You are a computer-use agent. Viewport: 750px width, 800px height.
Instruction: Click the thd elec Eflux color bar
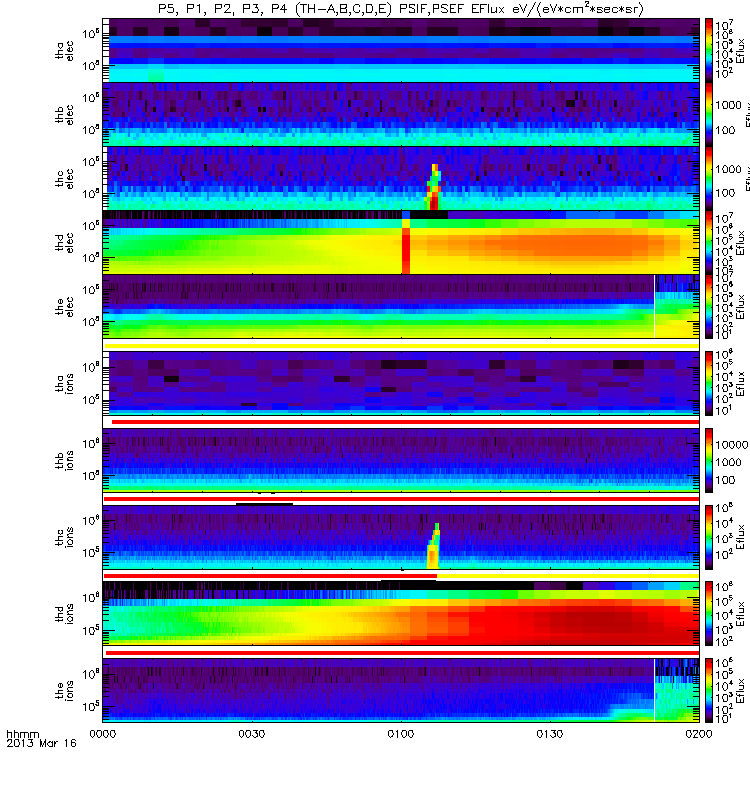click(709, 242)
